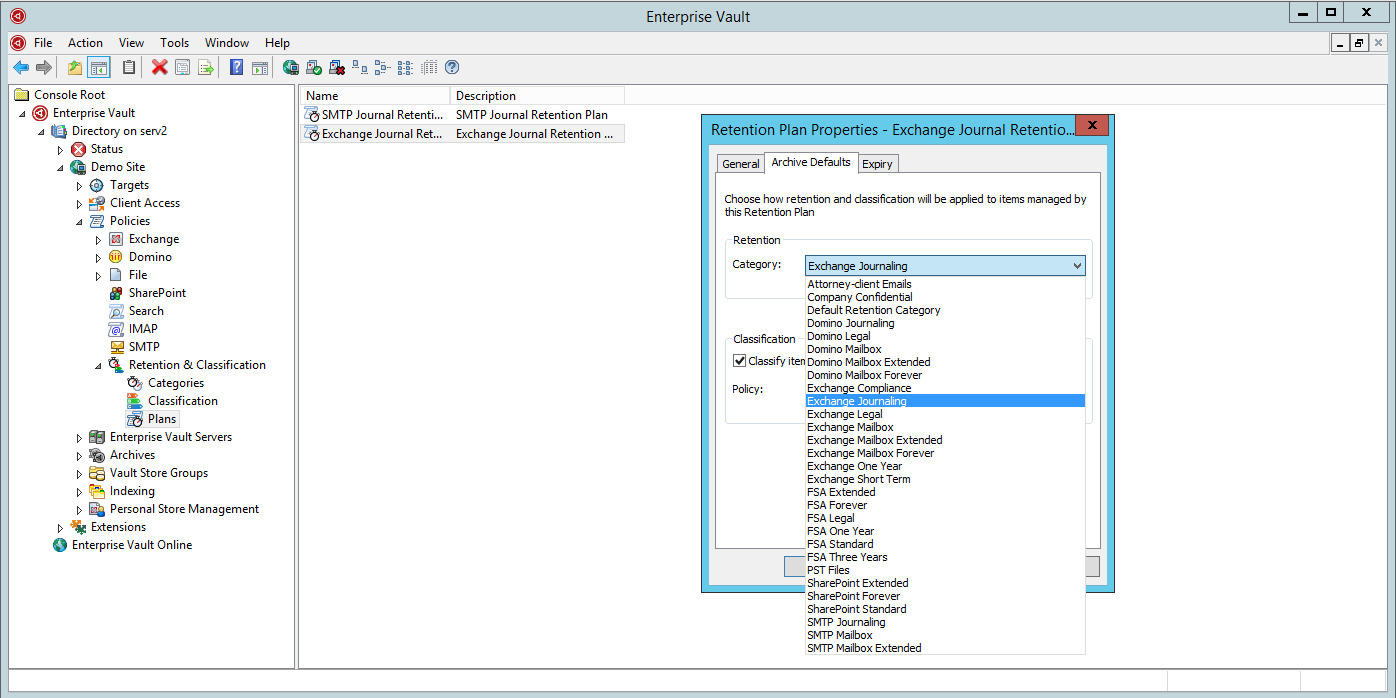Switch to the Expiry tab
The height and width of the screenshot is (698, 1396).
pos(877,164)
